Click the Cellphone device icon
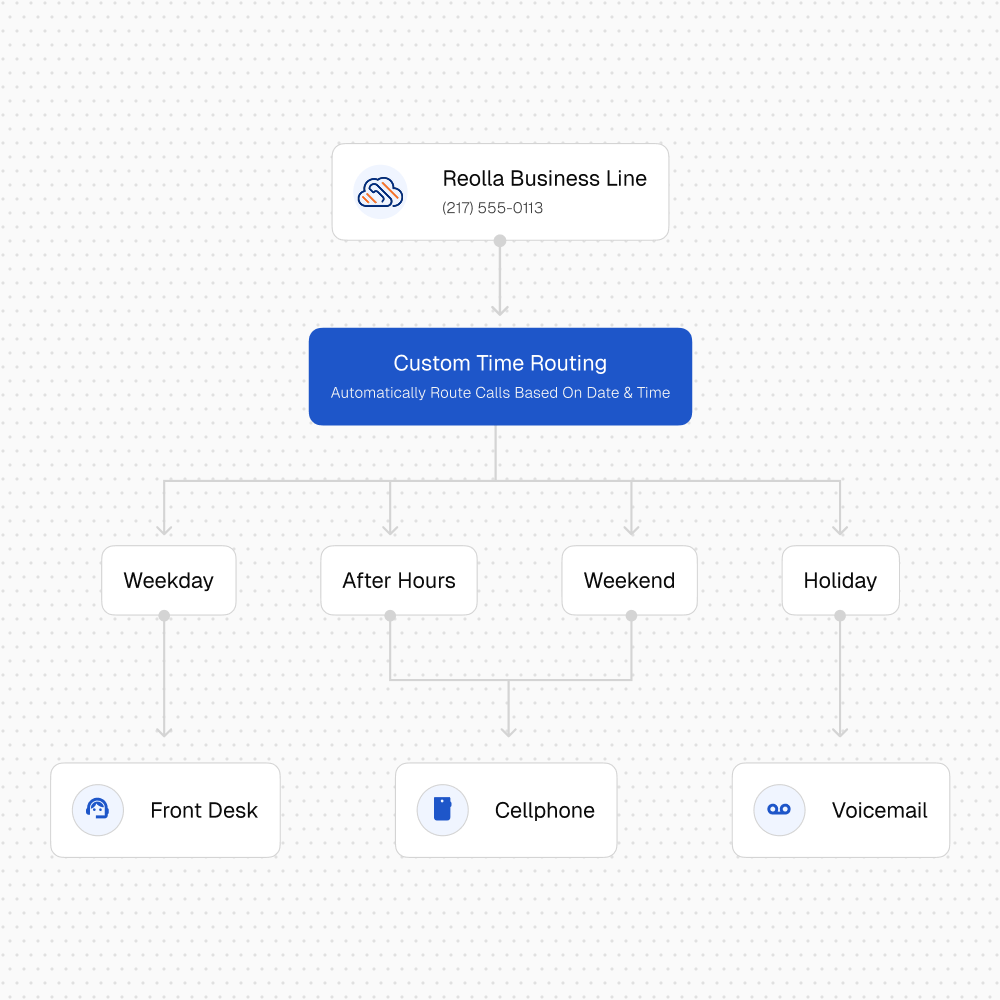The image size is (1000, 1000). tap(442, 810)
